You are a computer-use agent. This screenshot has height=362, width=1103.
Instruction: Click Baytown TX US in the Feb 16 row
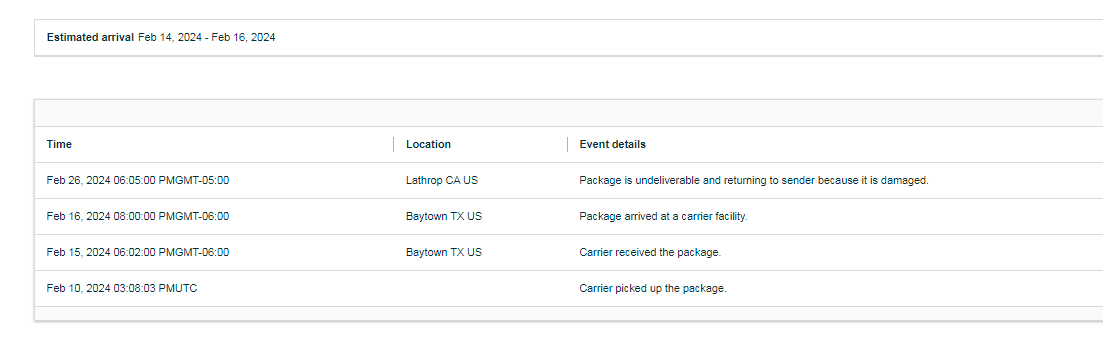[444, 216]
